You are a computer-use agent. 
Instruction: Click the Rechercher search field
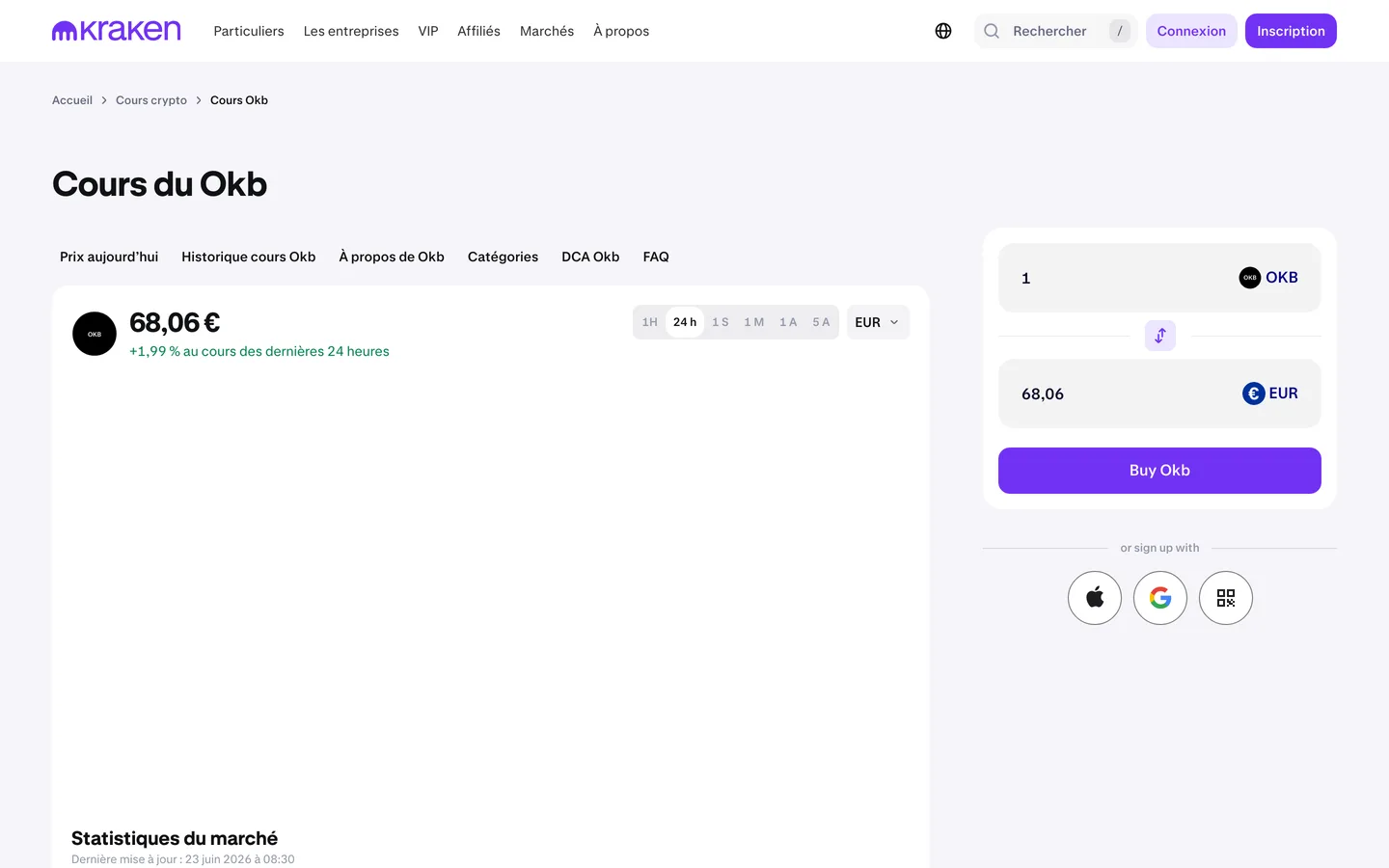(1056, 31)
